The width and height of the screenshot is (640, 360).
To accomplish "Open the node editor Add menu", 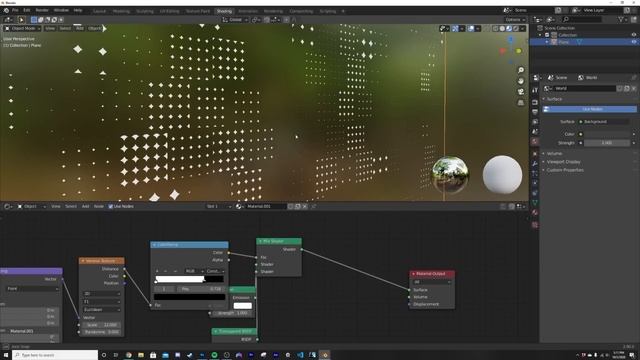I will point(85,207).
